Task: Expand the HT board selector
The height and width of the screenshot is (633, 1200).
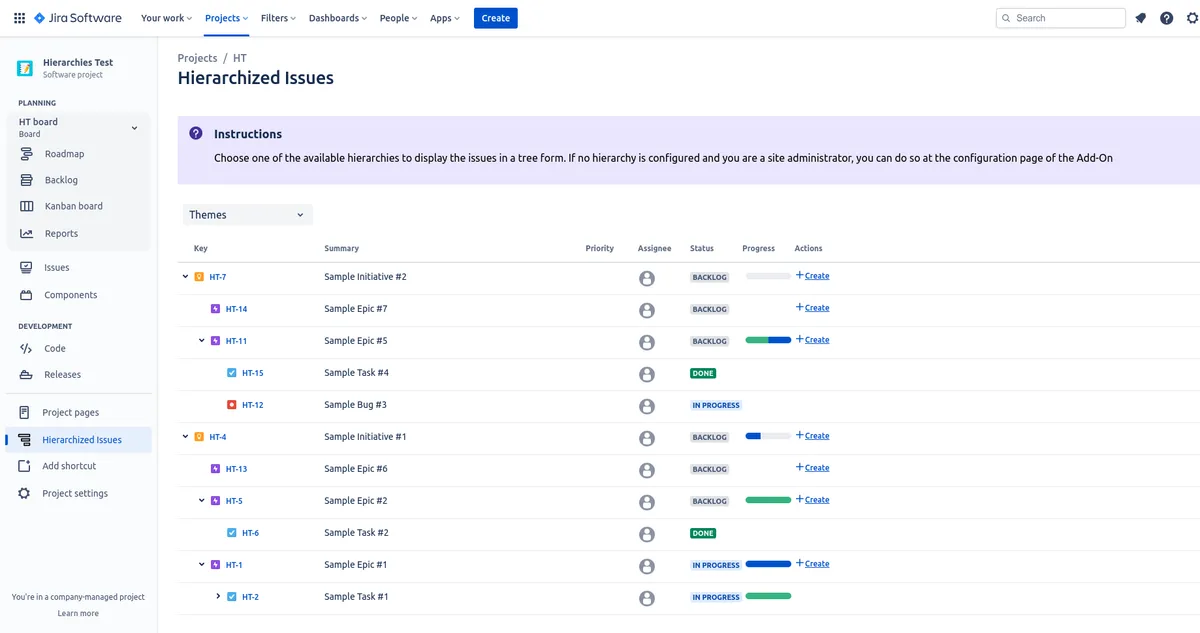Action: [x=134, y=127]
